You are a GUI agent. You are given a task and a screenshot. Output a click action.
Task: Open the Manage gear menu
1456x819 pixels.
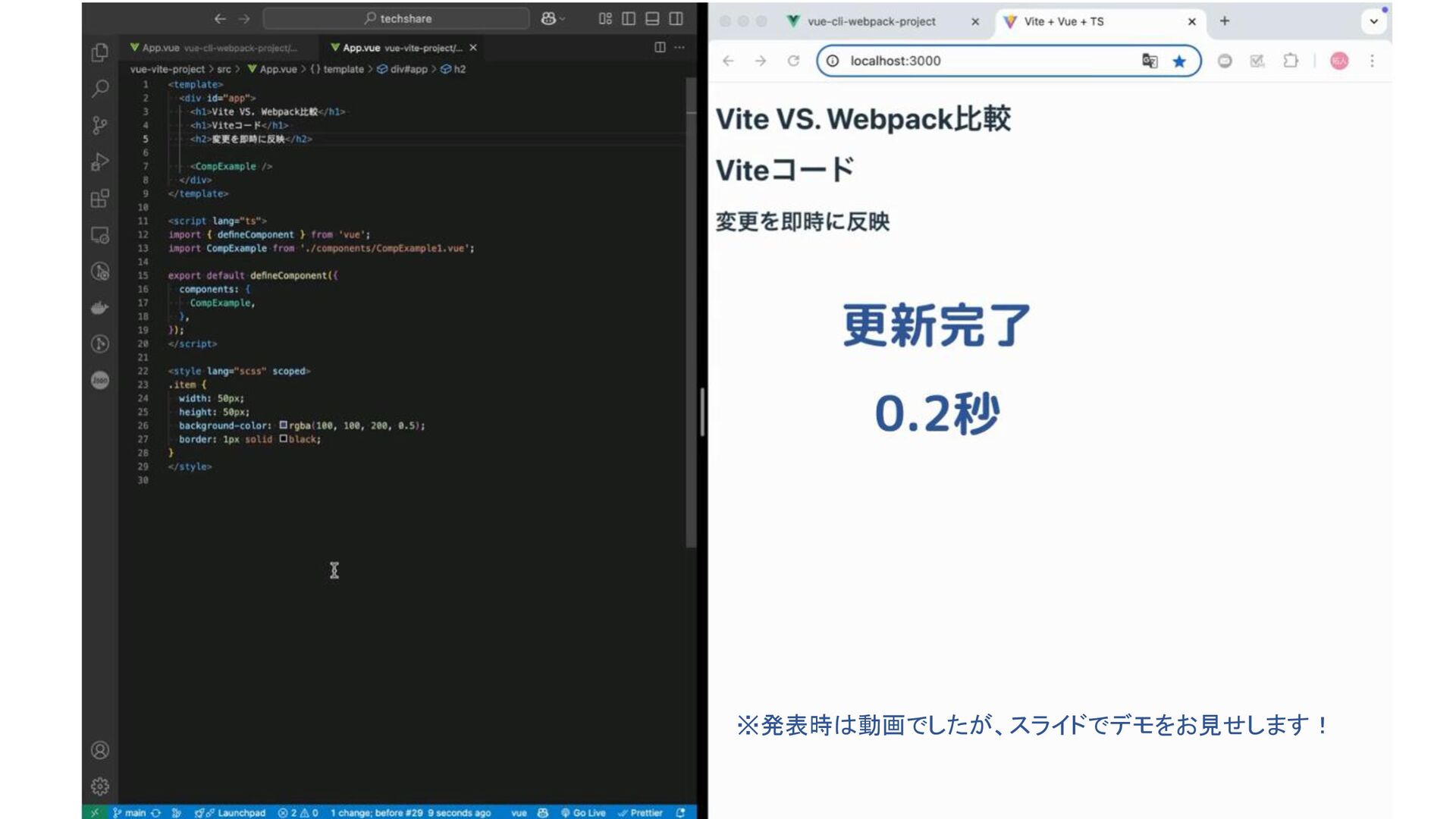[99, 786]
